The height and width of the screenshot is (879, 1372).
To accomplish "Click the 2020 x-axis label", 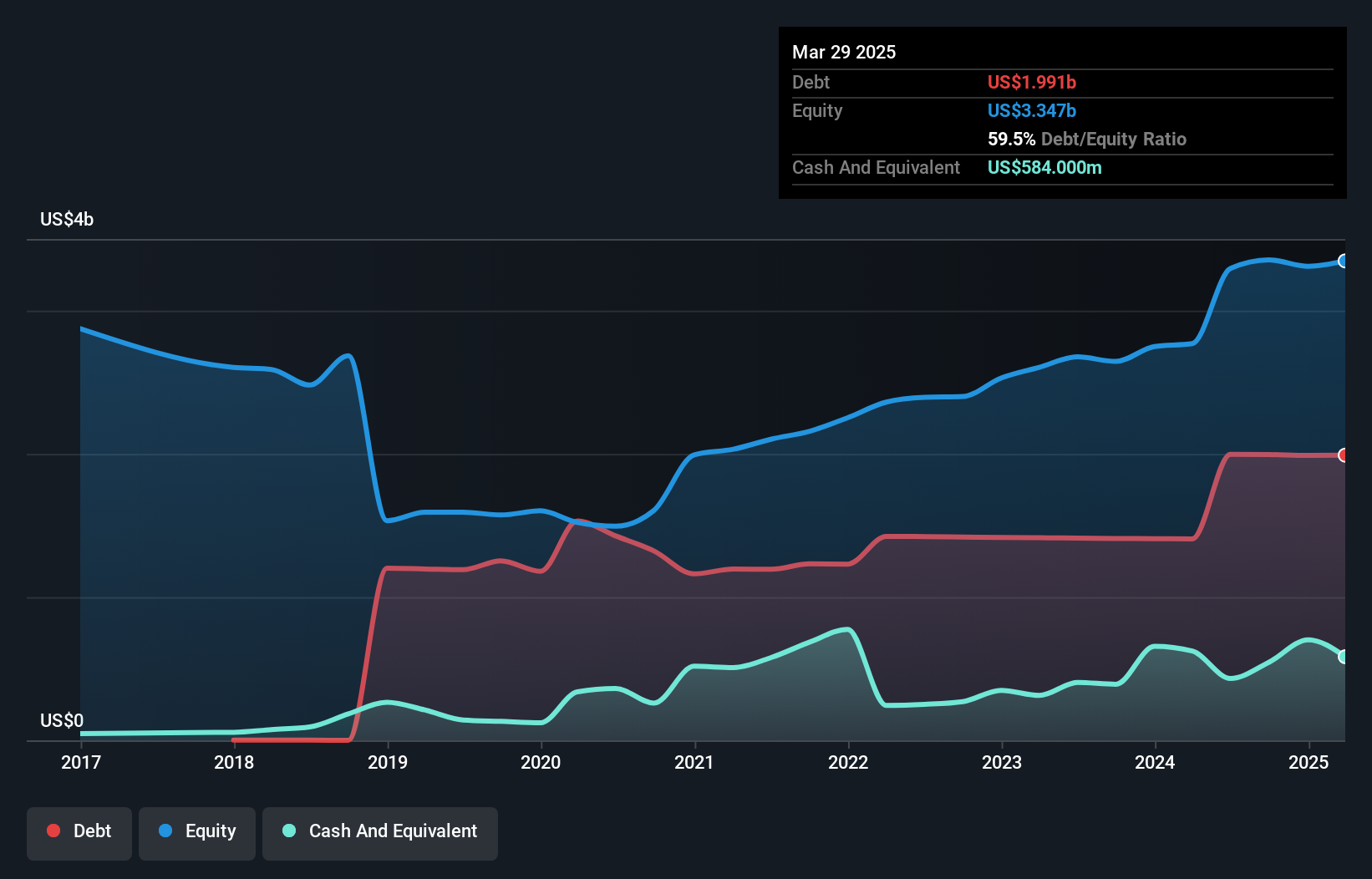I will (x=541, y=762).
